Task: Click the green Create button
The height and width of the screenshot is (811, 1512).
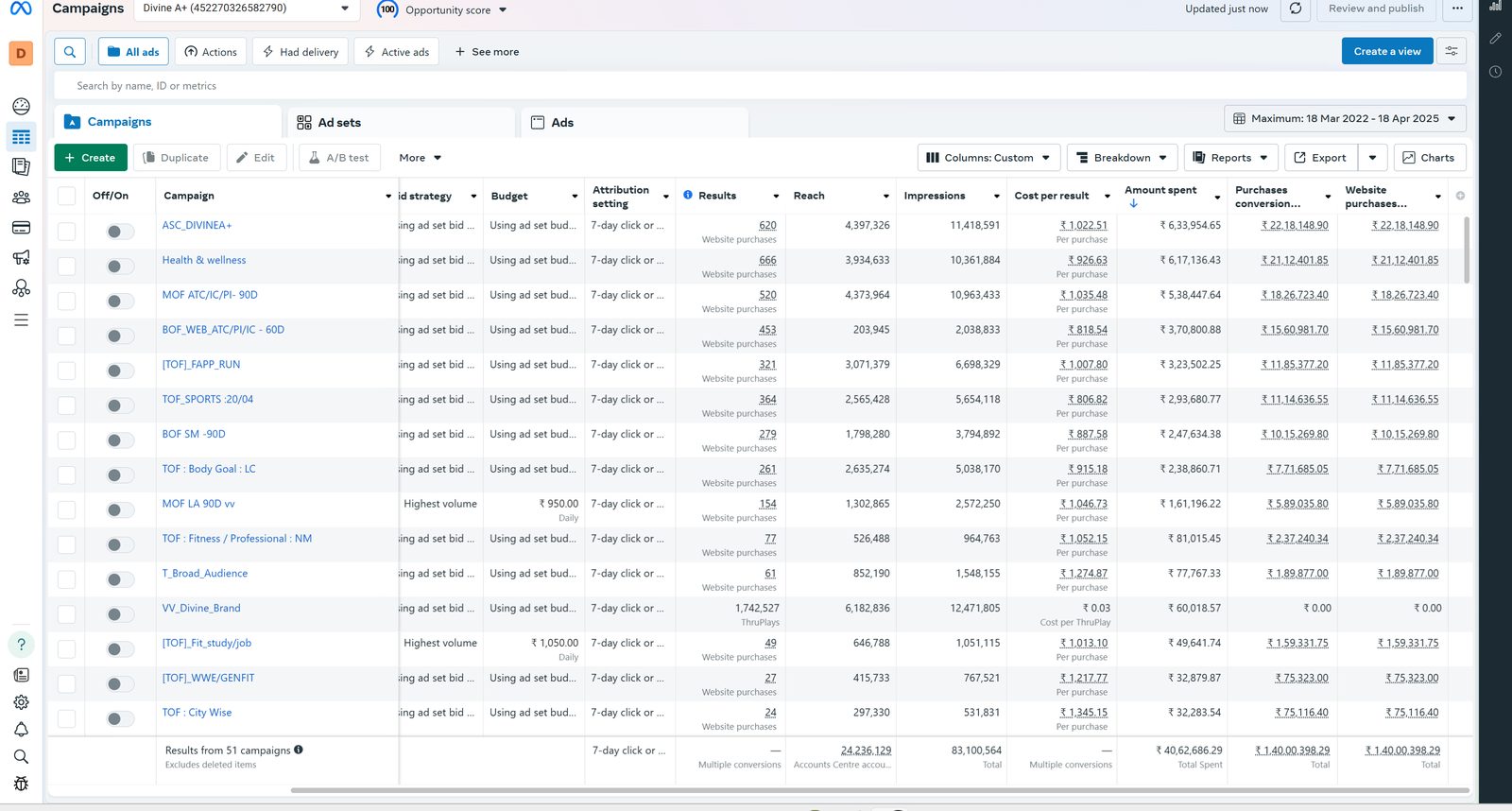Action: click(x=91, y=158)
